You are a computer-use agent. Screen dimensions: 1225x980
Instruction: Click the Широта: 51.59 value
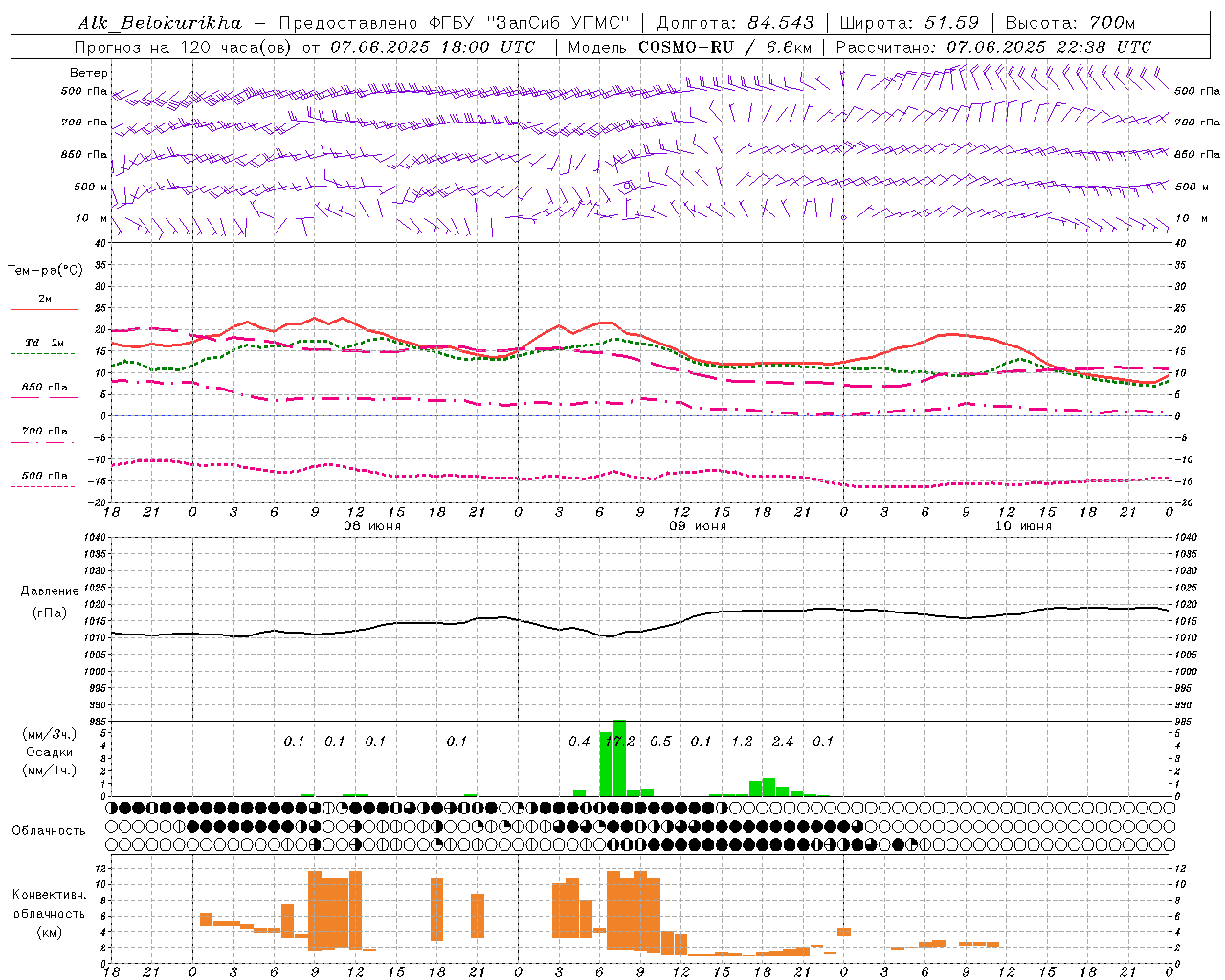909,23
